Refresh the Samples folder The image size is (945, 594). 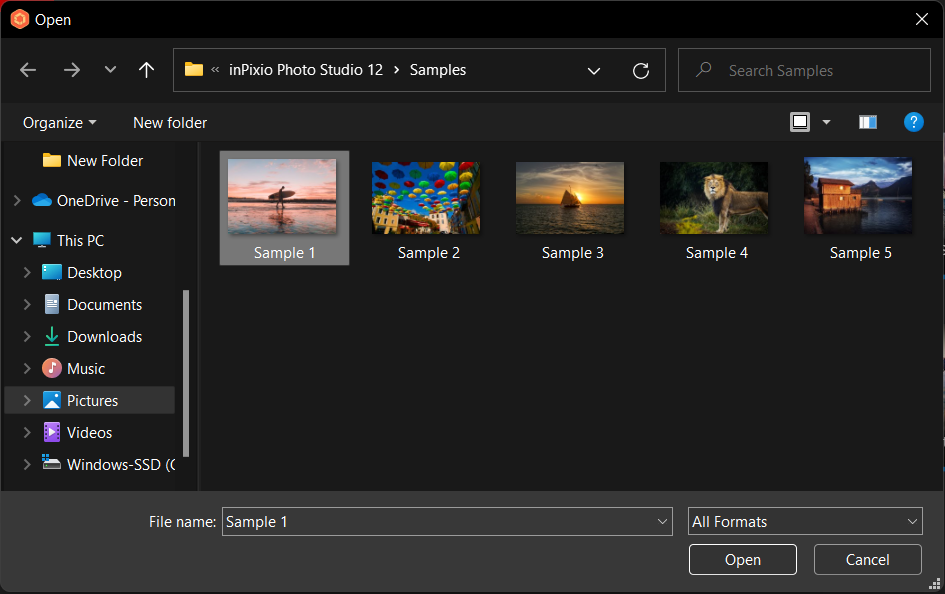coord(641,70)
